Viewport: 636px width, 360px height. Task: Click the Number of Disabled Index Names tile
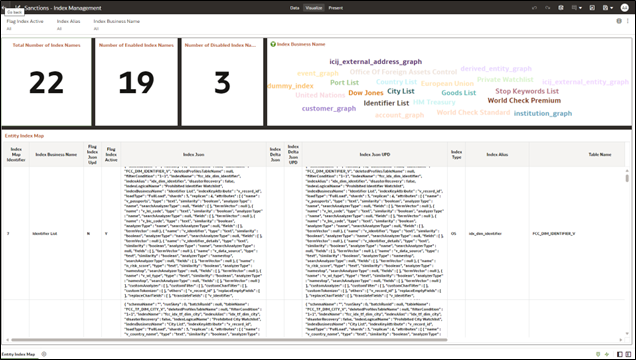(x=222, y=82)
